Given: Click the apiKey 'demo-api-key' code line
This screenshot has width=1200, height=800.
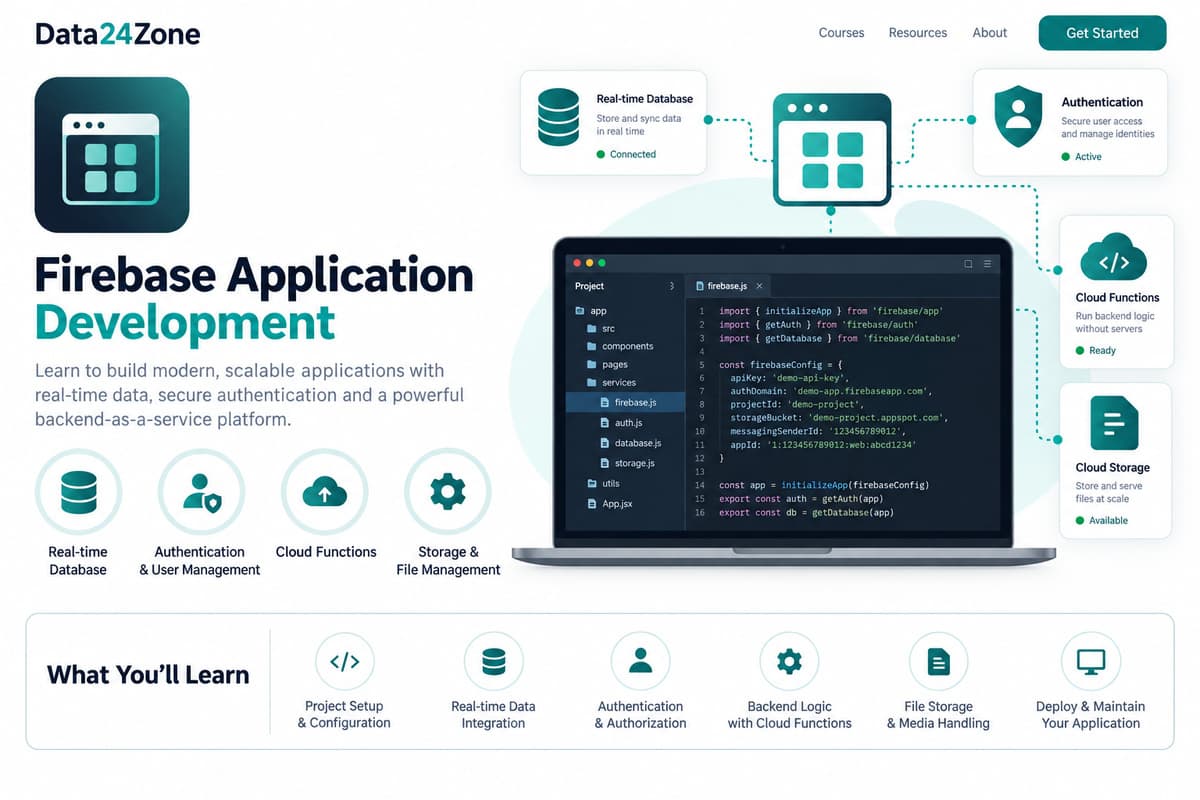Looking at the screenshot, I should click(x=790, y=379).
